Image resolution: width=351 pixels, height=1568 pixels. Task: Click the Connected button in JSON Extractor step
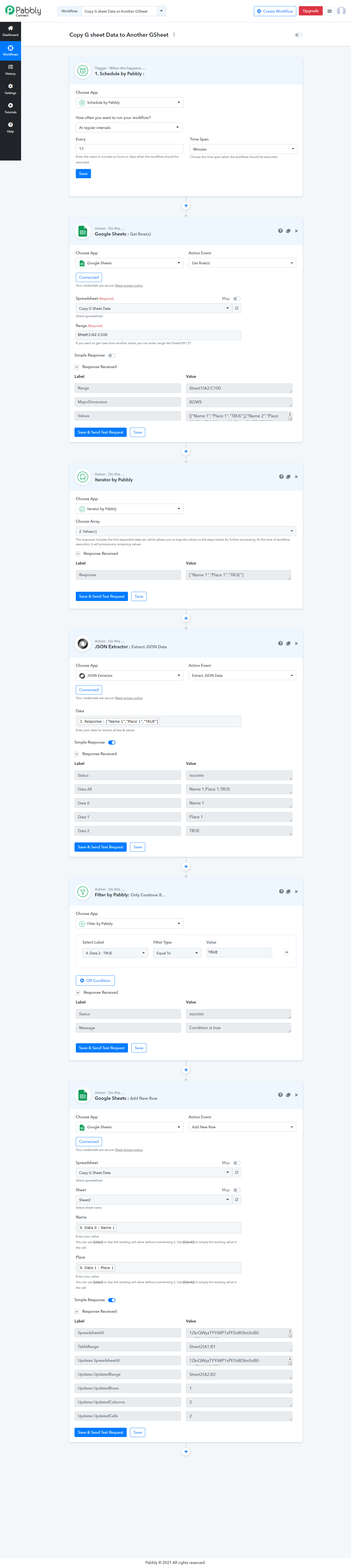click(89, 690)
